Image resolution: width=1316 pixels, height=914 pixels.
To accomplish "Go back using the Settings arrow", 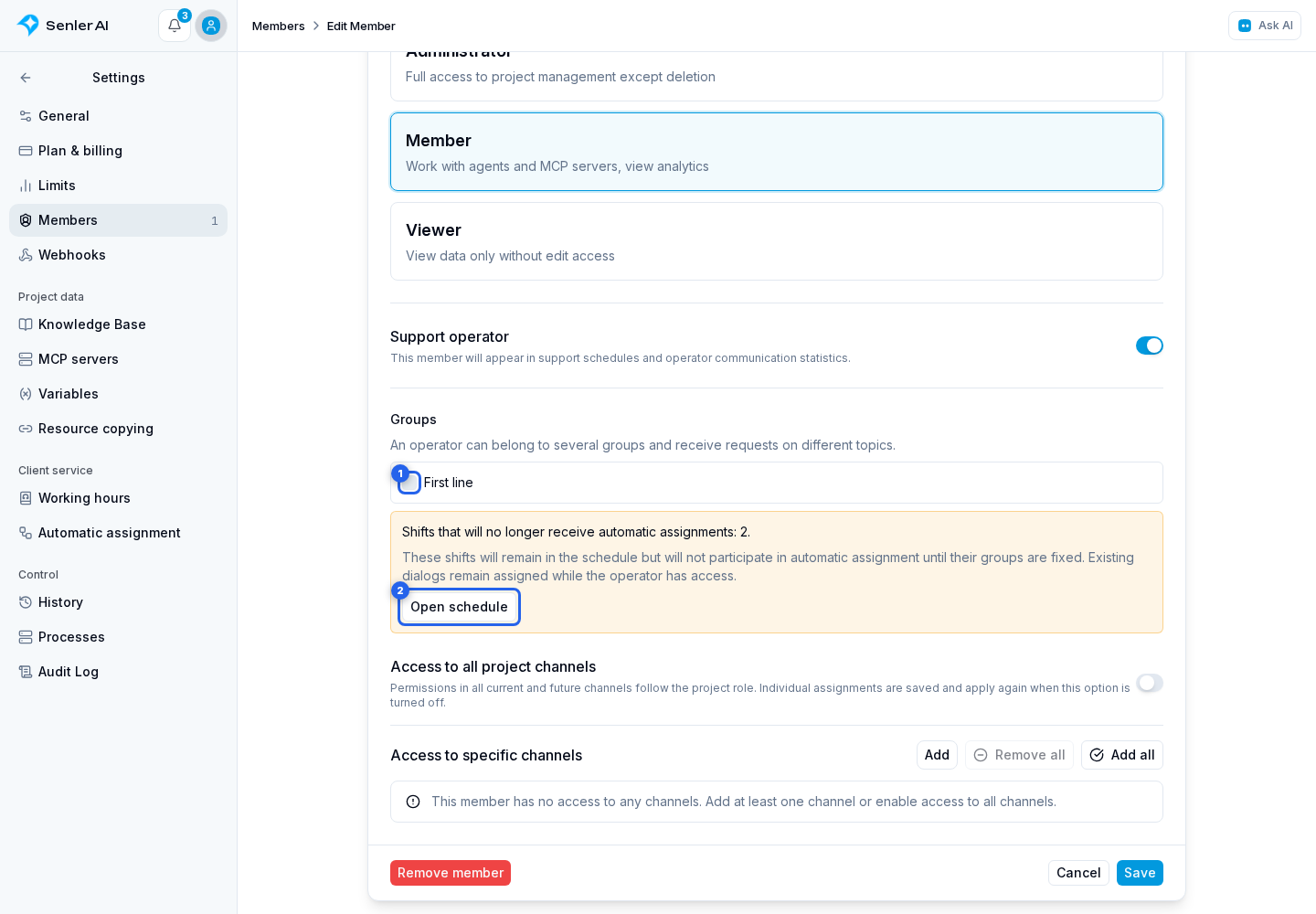I will tap(26, 78).
